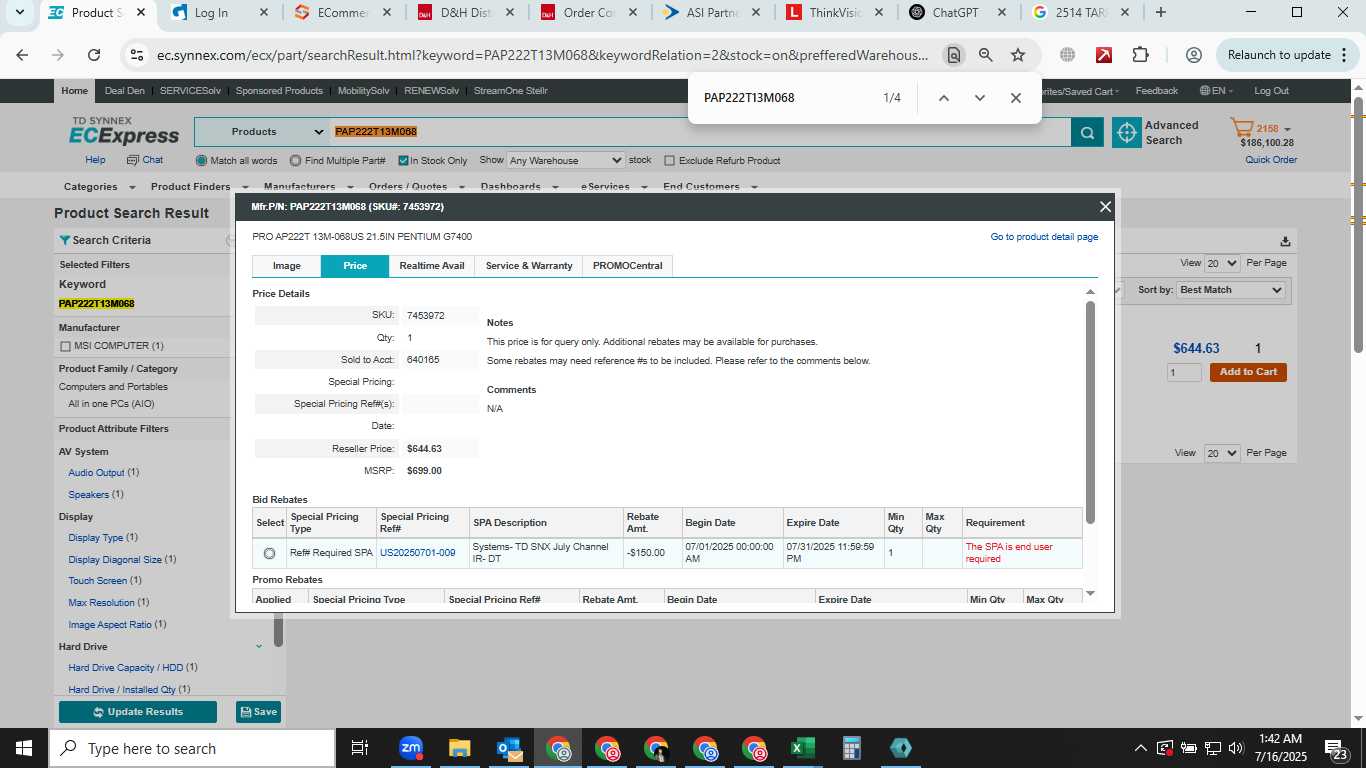Check the MSI COMPUTER manufacturer filter
The width and height of the screenshot is (1366, 768).
pyautogui.click(x=65, y=346)
